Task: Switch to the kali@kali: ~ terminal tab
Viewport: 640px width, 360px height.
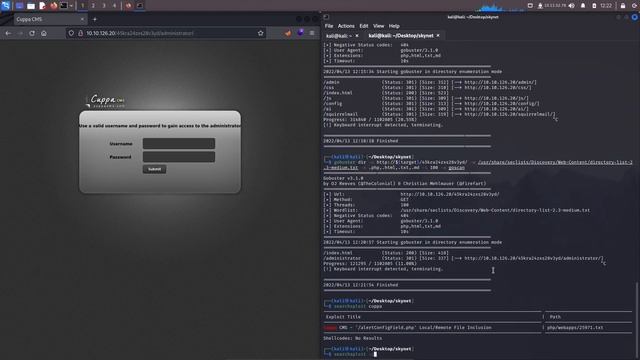Action: [x=339, y=36]
